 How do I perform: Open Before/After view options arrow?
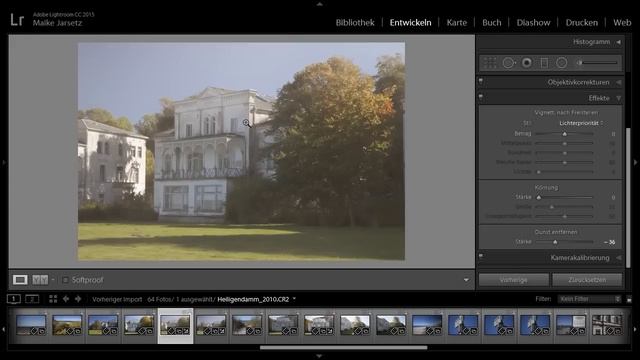pyautogui.click(x=53, y=280)
